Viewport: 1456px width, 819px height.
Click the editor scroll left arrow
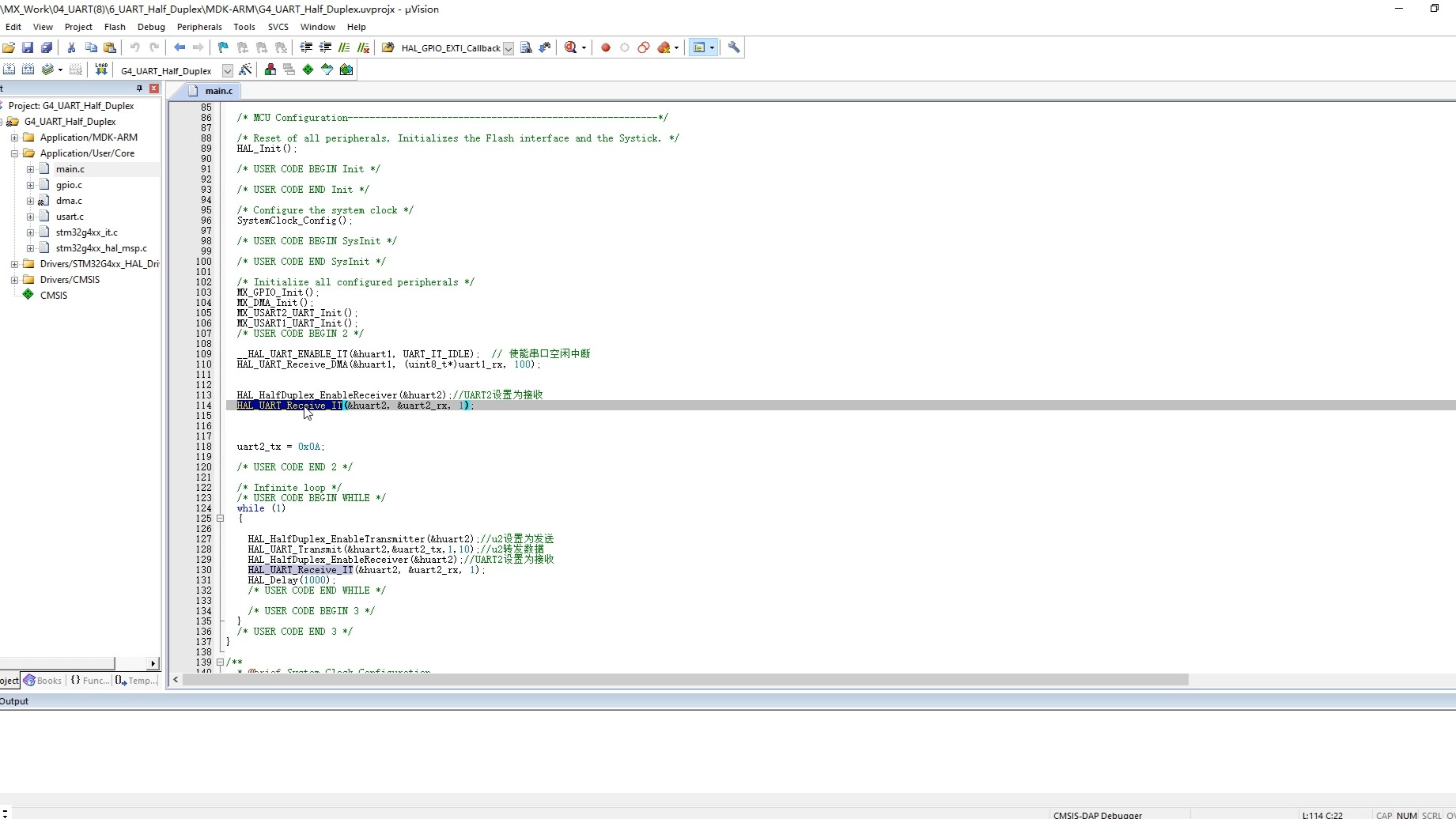[x=176, y=680]
